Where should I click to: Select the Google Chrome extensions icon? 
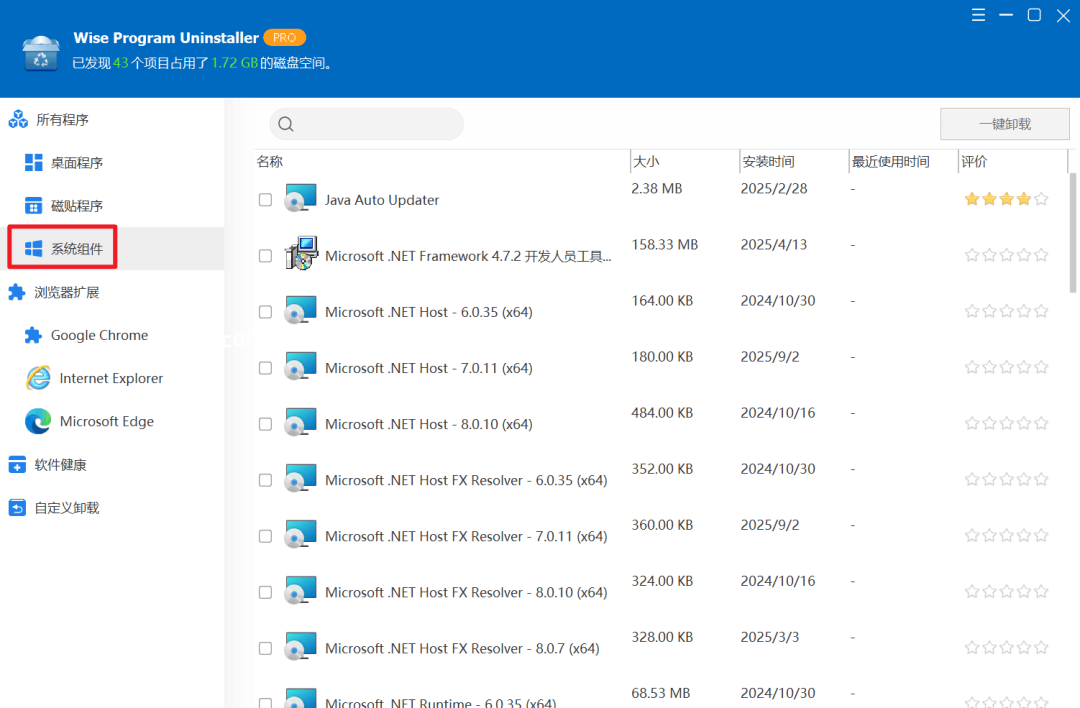coord(33,336)
